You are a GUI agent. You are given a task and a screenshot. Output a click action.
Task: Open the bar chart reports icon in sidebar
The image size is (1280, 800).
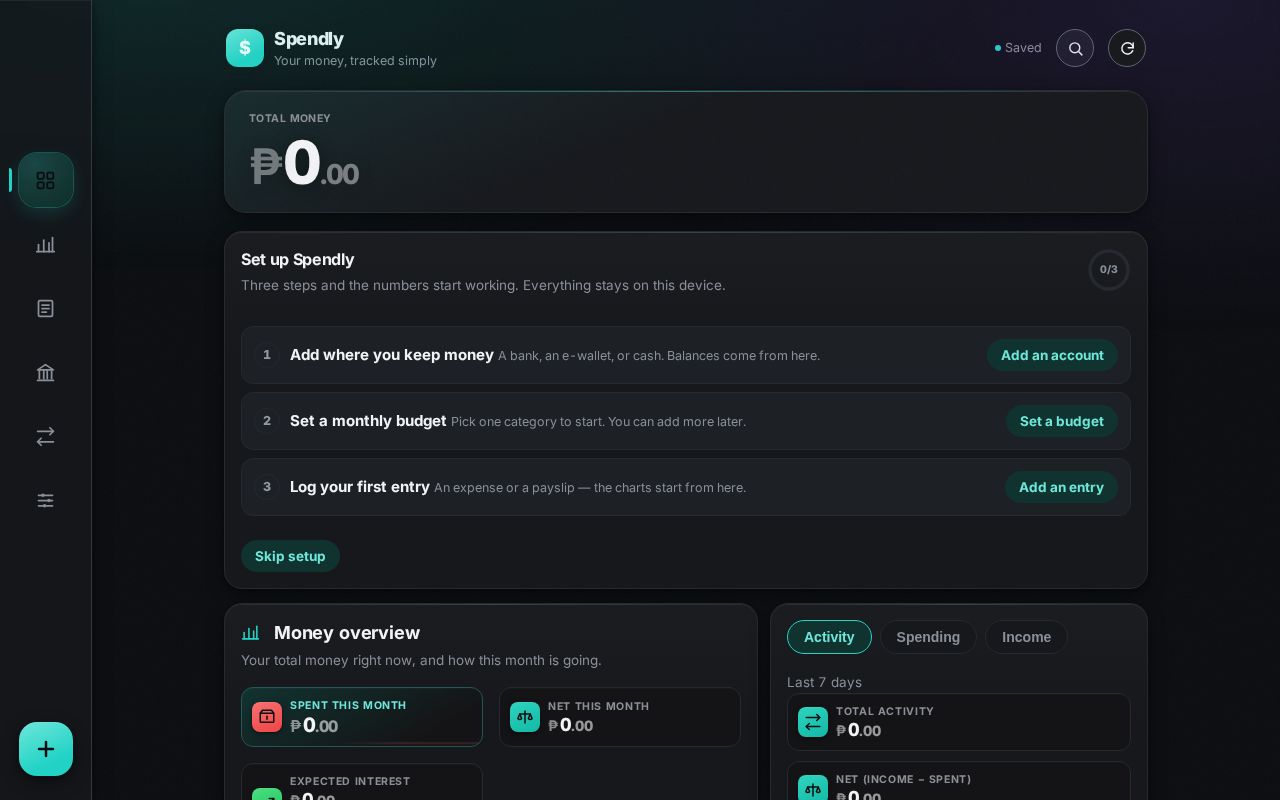[x=46, y=244]
